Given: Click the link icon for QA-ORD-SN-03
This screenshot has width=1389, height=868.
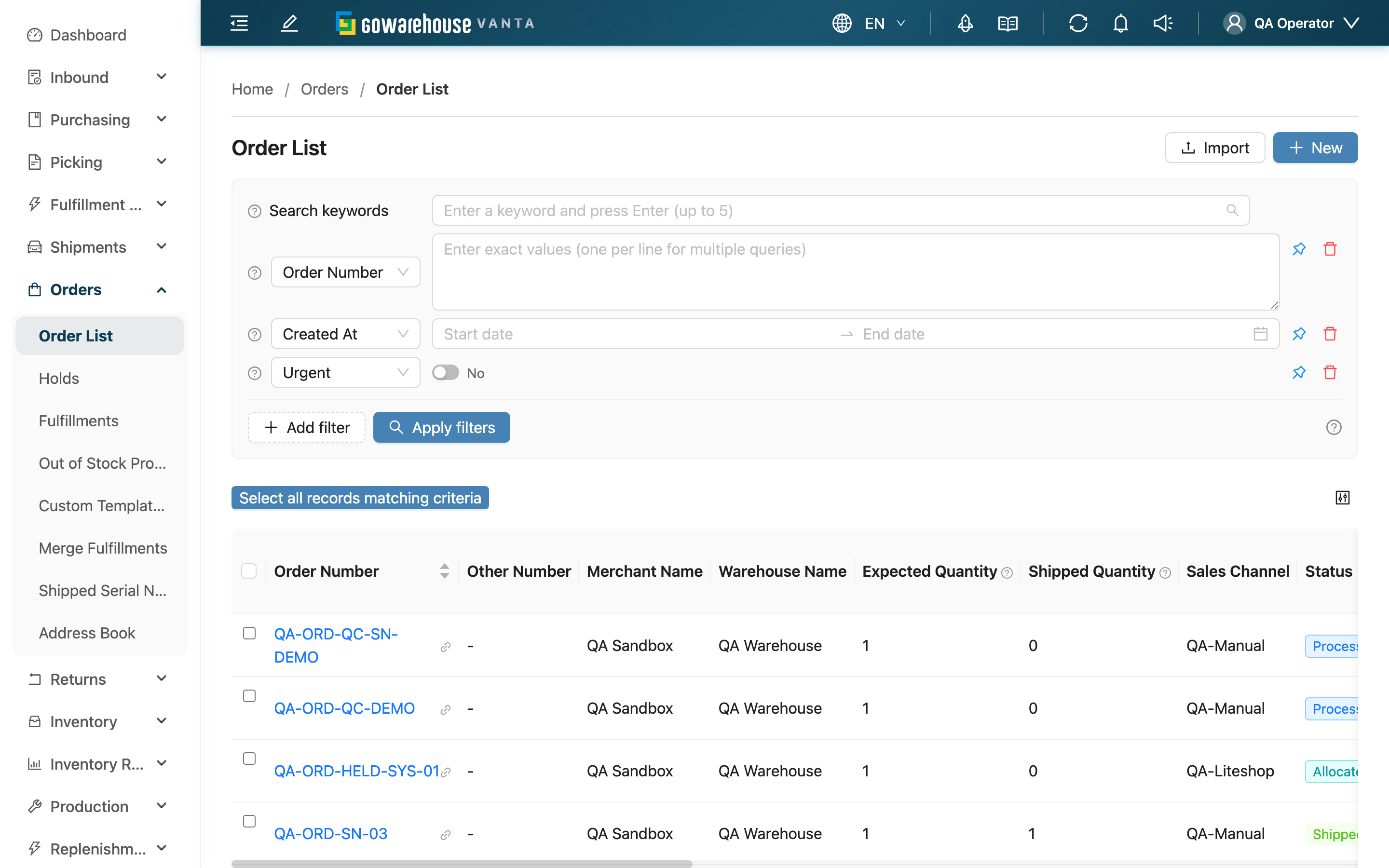Looking at the screenshot, I should [x=446, y=835].
